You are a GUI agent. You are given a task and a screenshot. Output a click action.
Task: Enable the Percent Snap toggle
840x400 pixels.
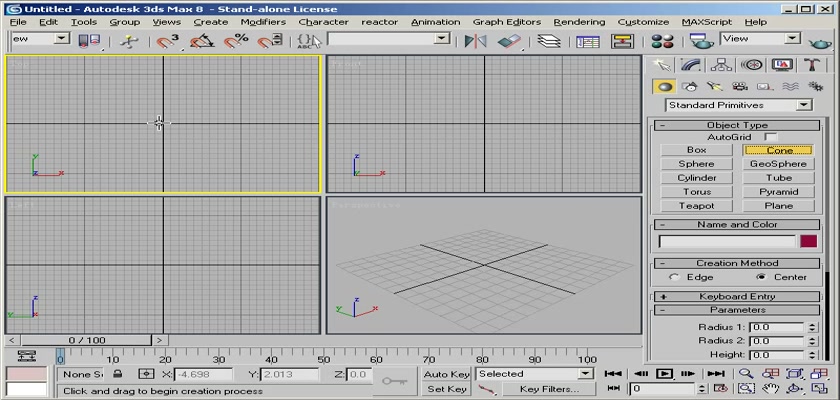[236, 41]
